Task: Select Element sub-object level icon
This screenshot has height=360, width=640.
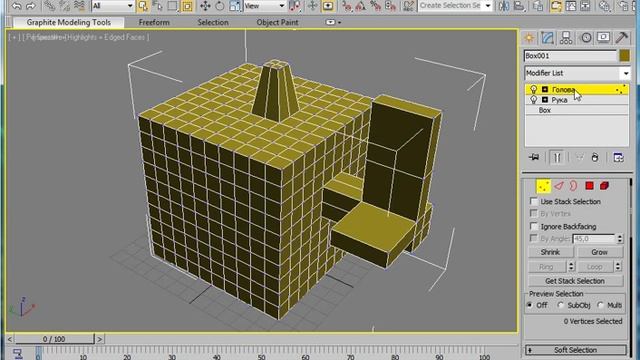Action: point(604,186)
